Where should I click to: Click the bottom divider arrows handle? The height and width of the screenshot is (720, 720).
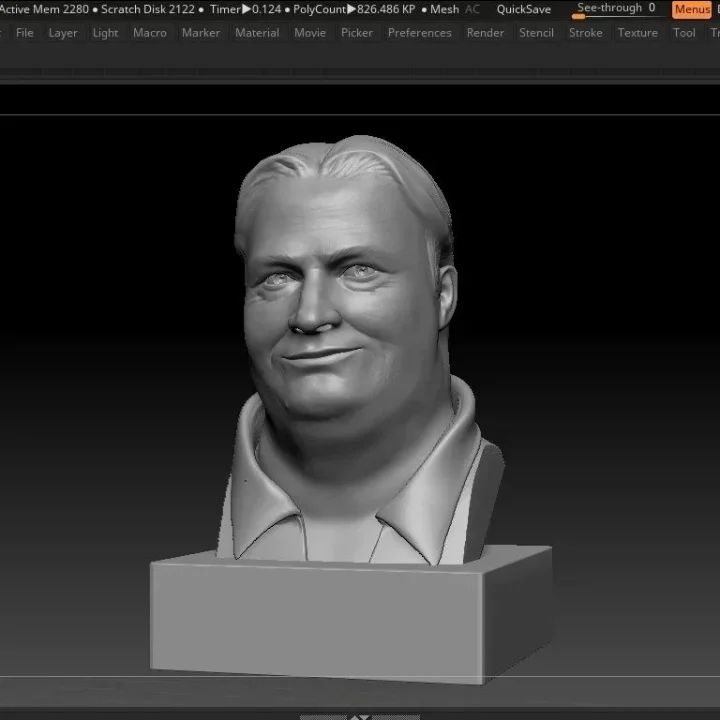360,717
